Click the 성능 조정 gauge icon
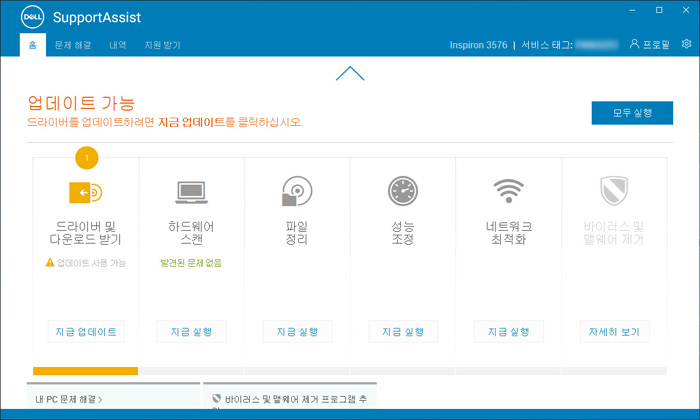700x420 pixels. click(403, 191)
